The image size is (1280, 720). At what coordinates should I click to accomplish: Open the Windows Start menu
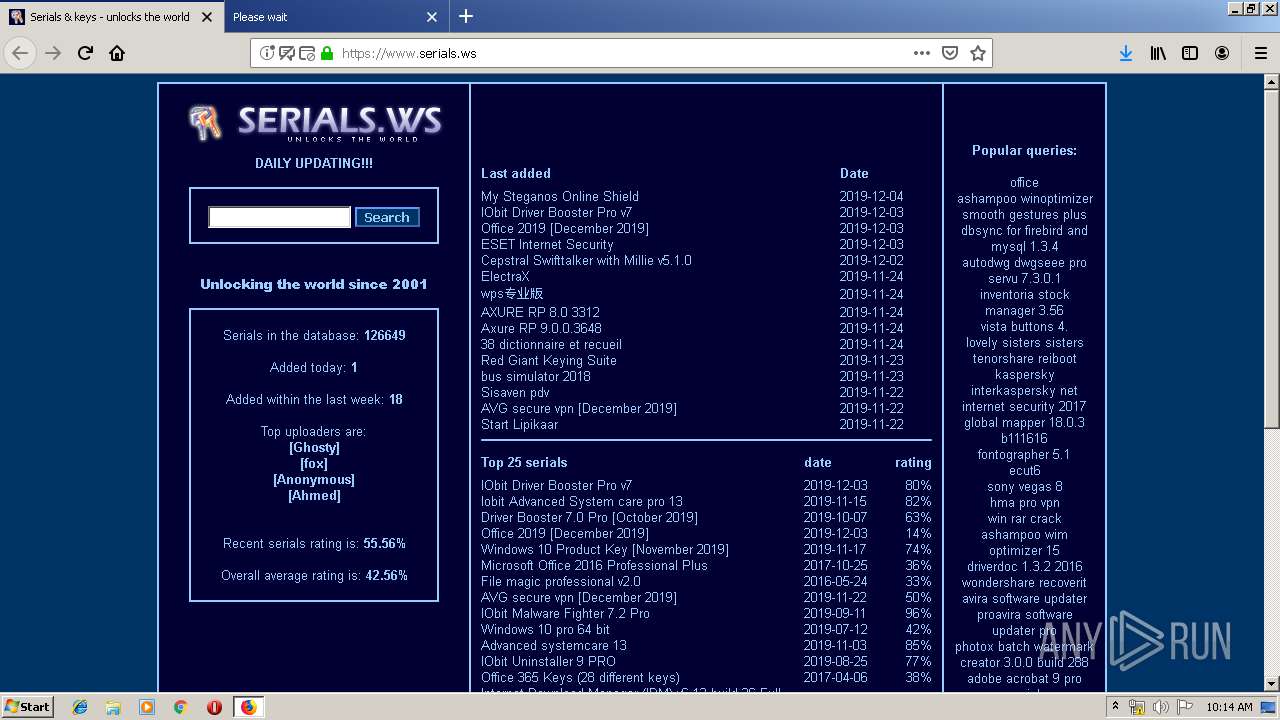[x=27, y=706]
